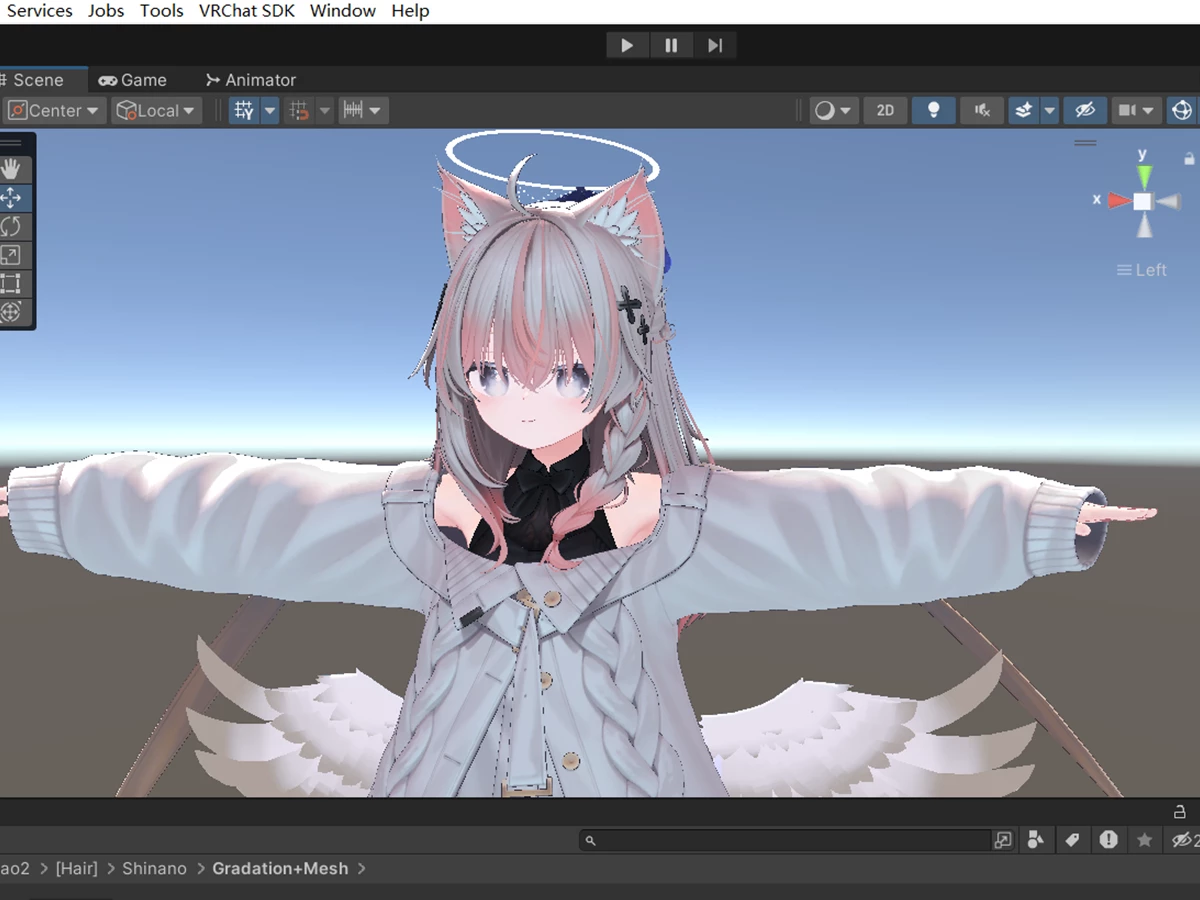Navigate to Shinano folder in breadcrumb
1200x900 pixels.
point(154,868)
